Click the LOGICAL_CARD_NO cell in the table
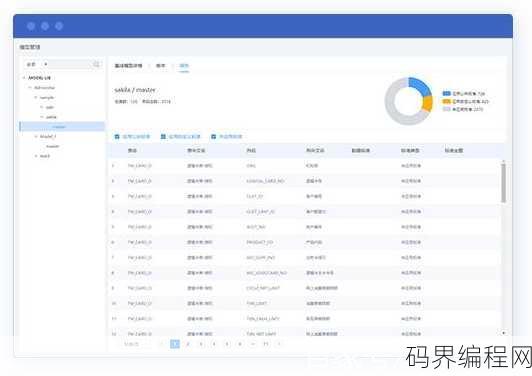The image size is (532, 376). coord(265,181)
